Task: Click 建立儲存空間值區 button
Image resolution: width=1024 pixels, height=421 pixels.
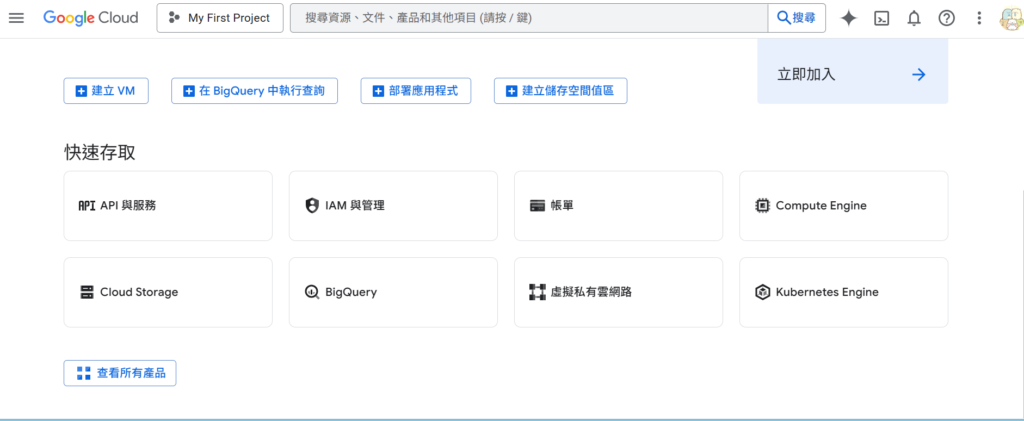Action: tap(560, 91)
